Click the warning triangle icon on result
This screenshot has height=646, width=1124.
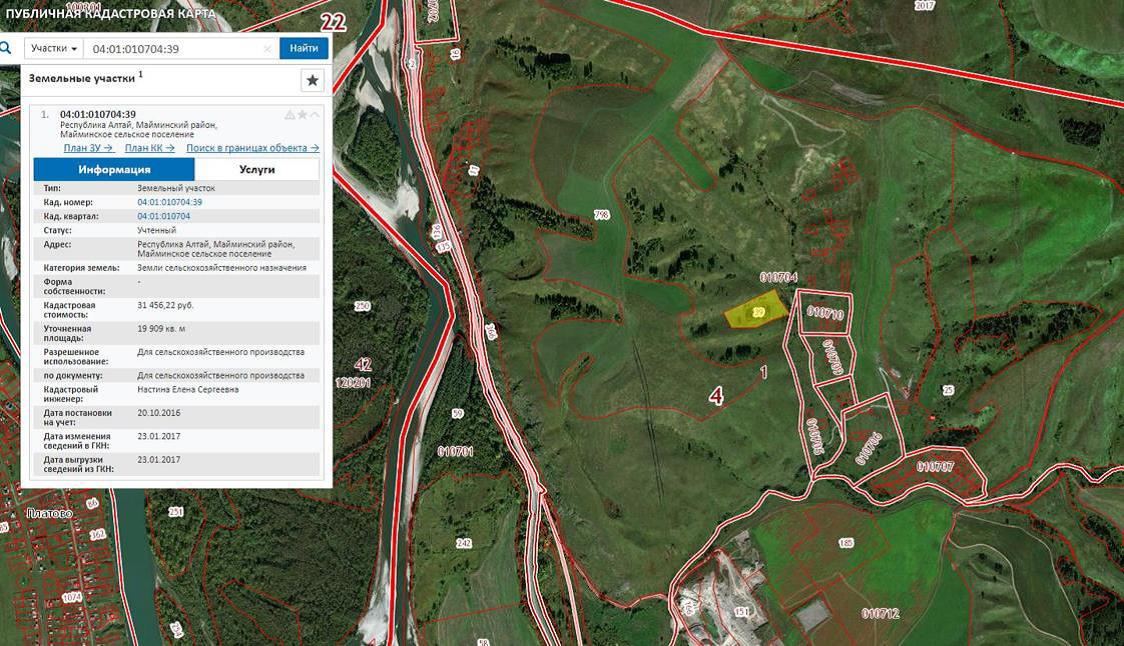(290, 115)
